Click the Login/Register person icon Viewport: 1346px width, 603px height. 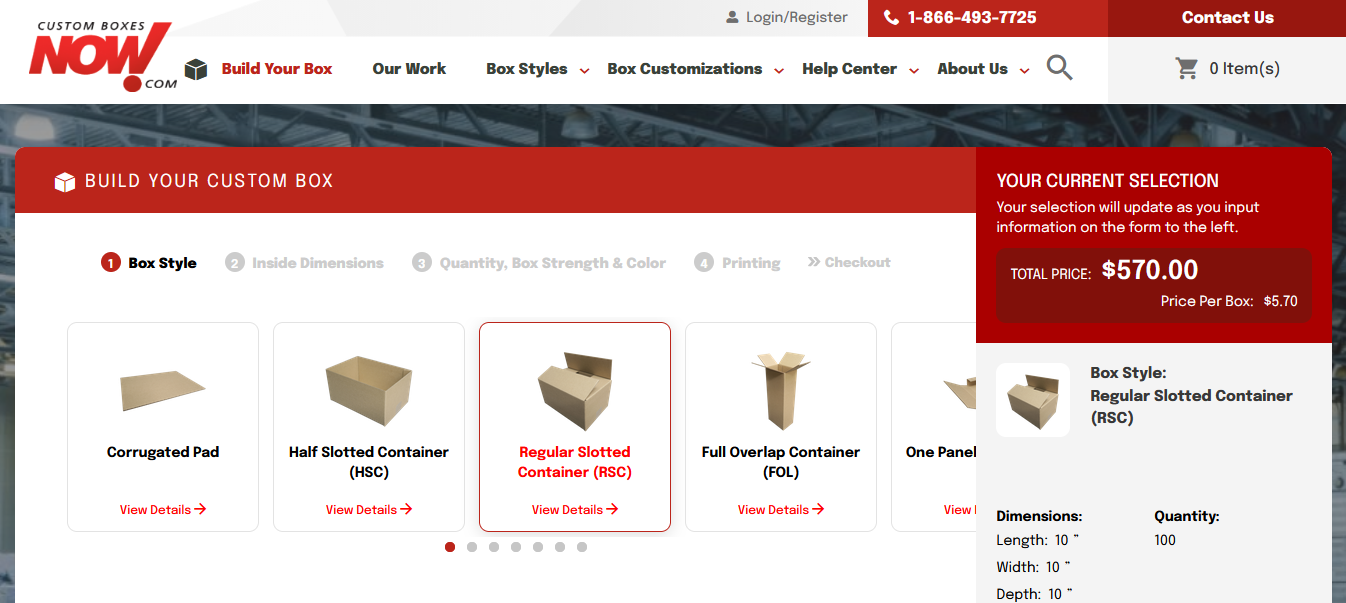[733, 17]
